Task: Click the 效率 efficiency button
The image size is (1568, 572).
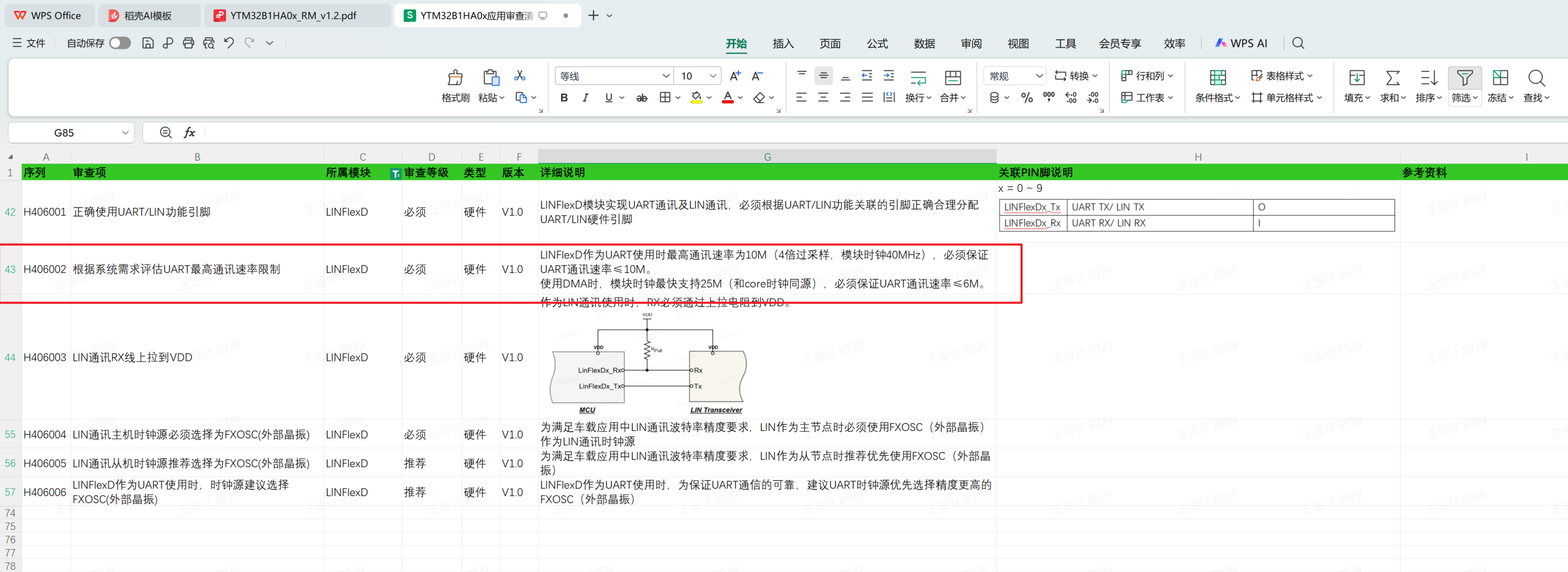Action: [1174, 43]
